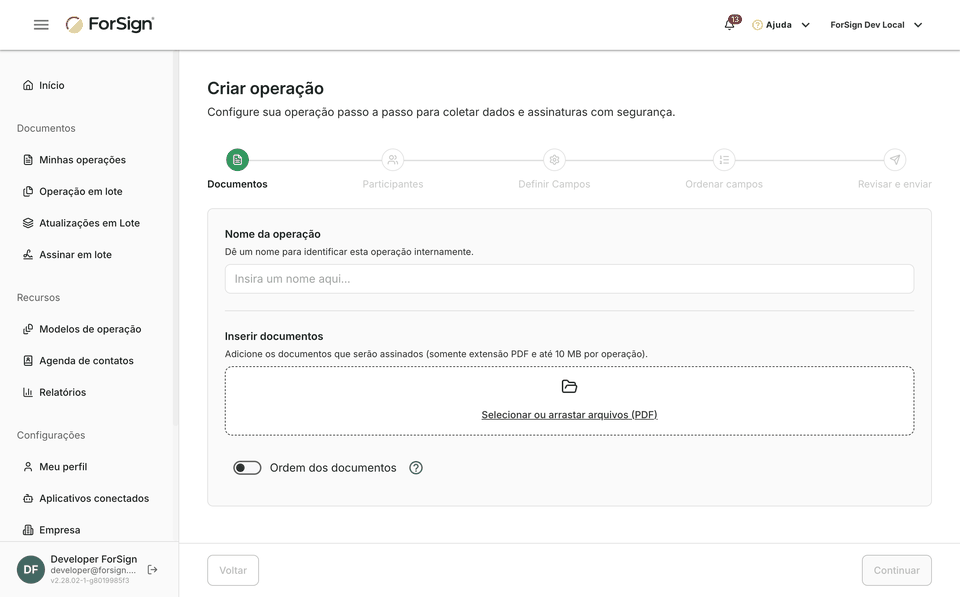Viewport: 960px width, 597px height.
Task: Open Agenda de contatos
Action: click(x=78, y=361)
